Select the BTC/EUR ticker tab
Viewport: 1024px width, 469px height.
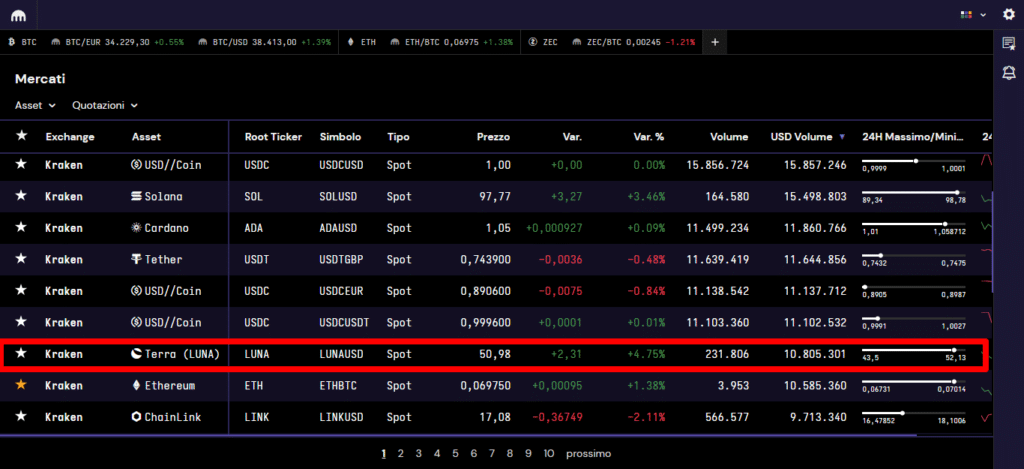(118, 42)
